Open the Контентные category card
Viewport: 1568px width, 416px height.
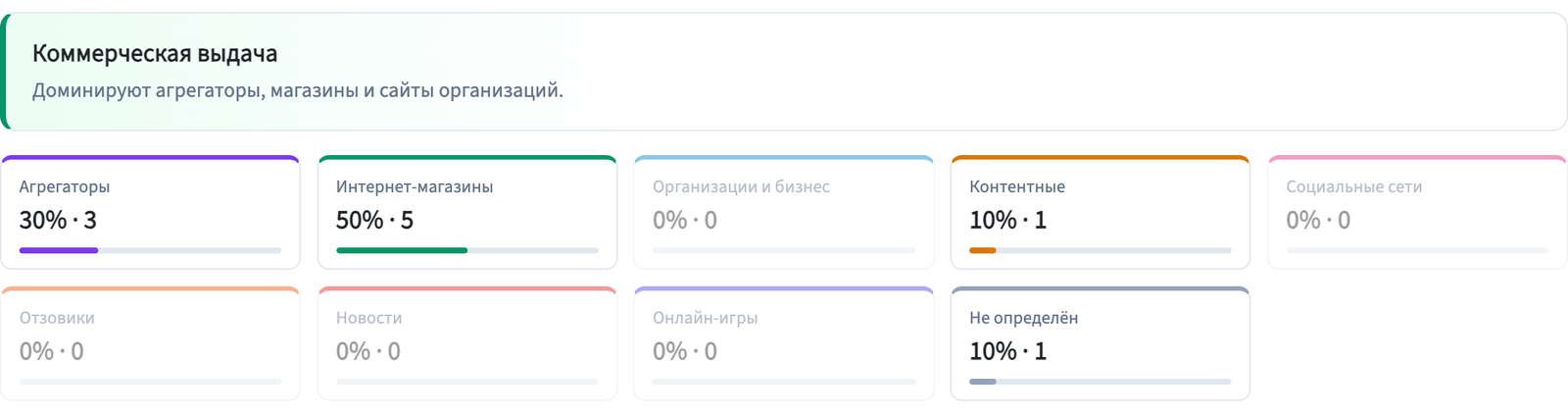tap(1101, 212)
